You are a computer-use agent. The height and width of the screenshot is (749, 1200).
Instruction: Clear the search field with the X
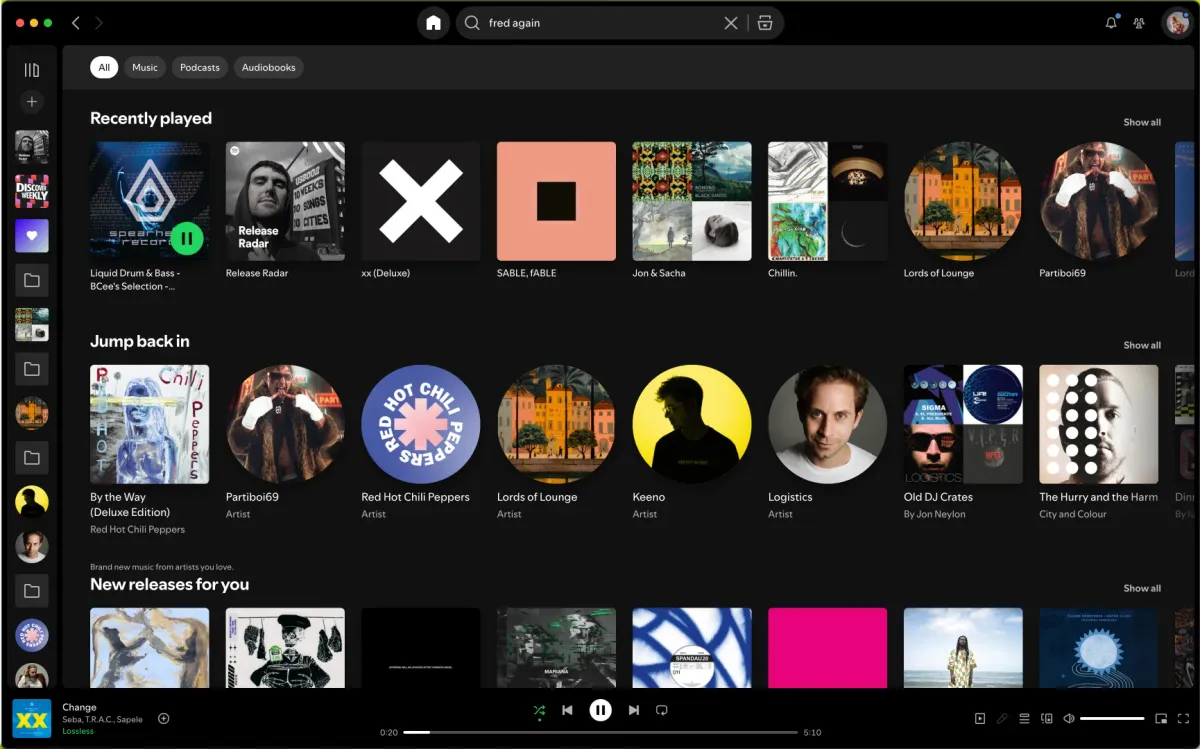(731, 22)
